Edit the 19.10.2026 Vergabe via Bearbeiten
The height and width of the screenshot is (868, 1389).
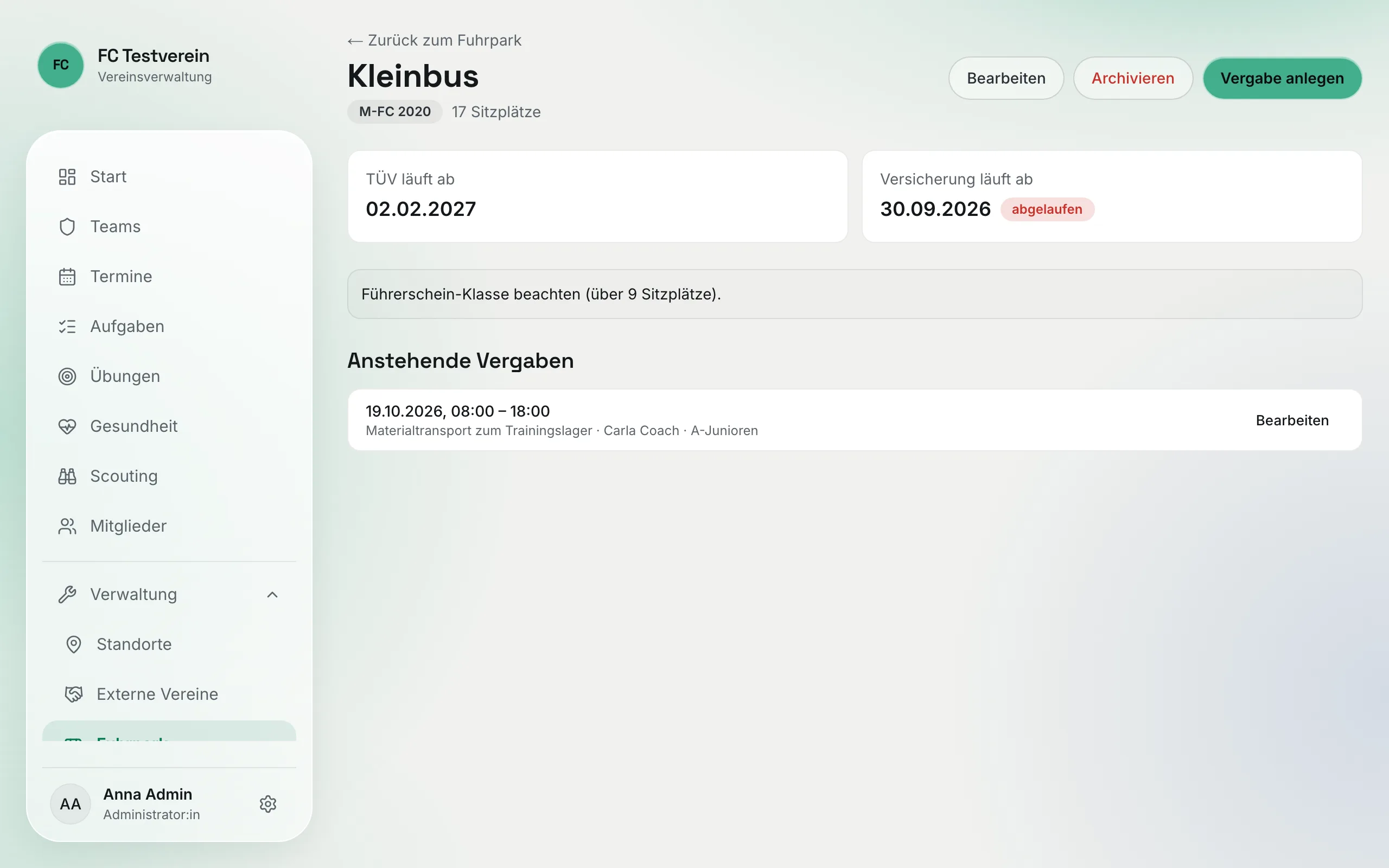1292,420
